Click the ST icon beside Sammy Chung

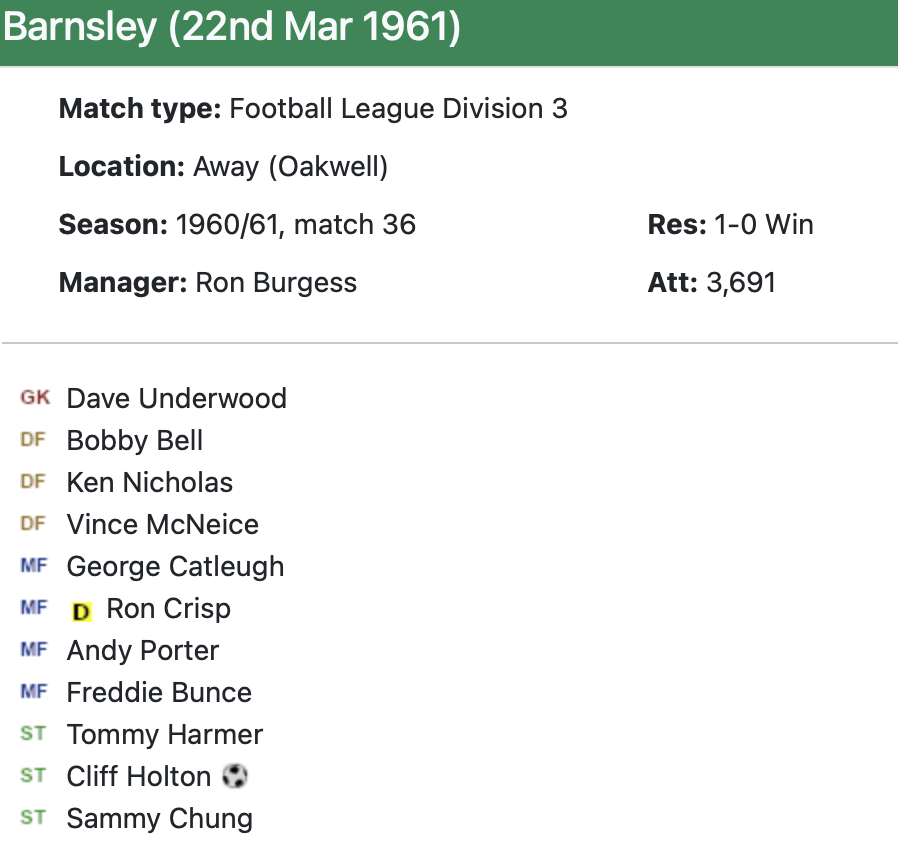(x=34, y=818)
